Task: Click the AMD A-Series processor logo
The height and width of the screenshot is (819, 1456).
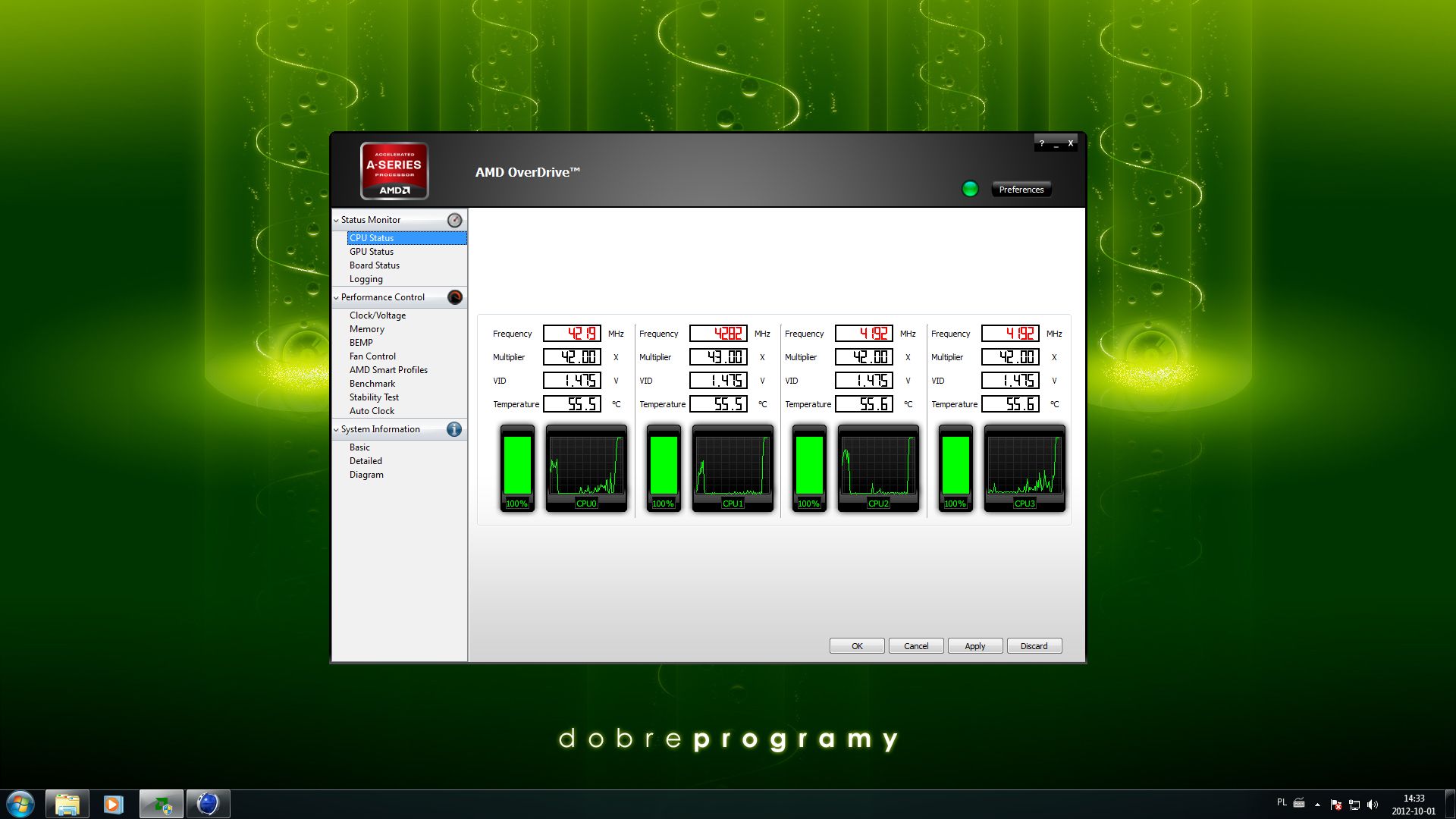Action: coord(394,171)
